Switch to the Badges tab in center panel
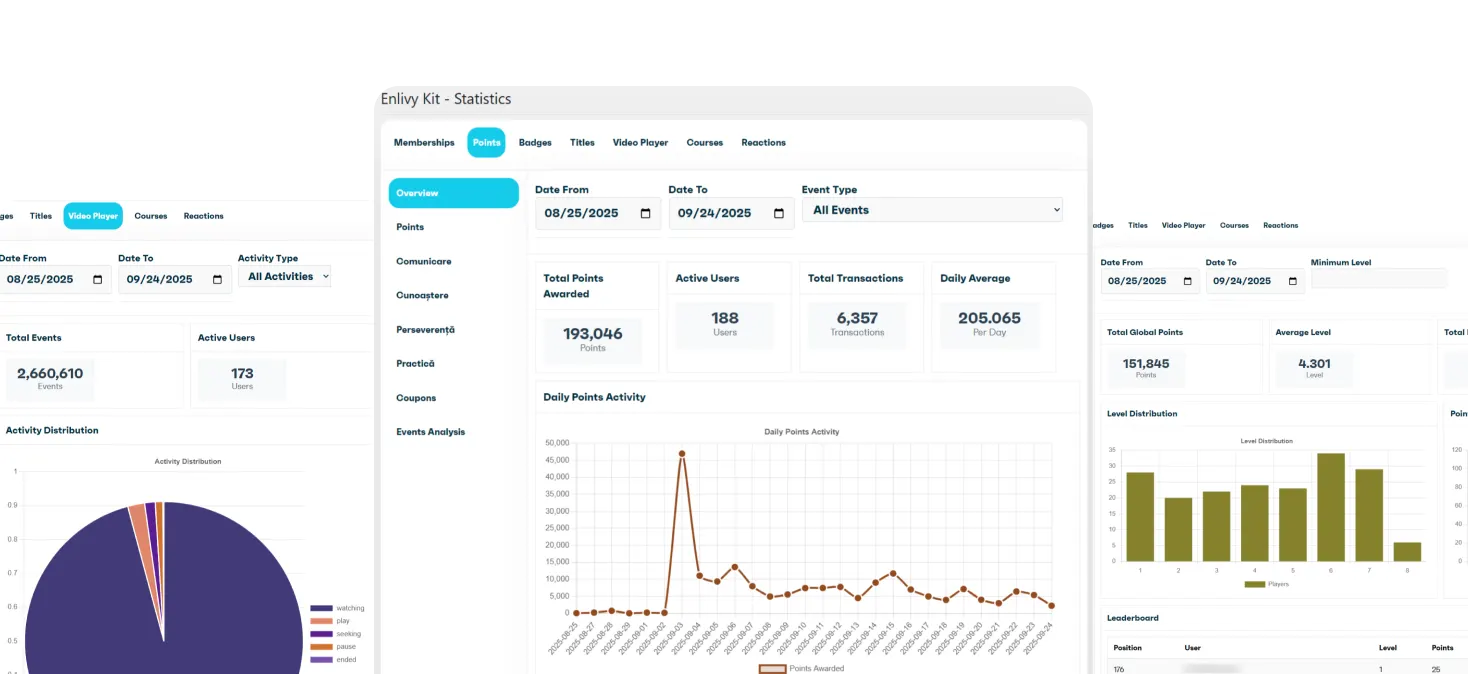 [535, 142]
